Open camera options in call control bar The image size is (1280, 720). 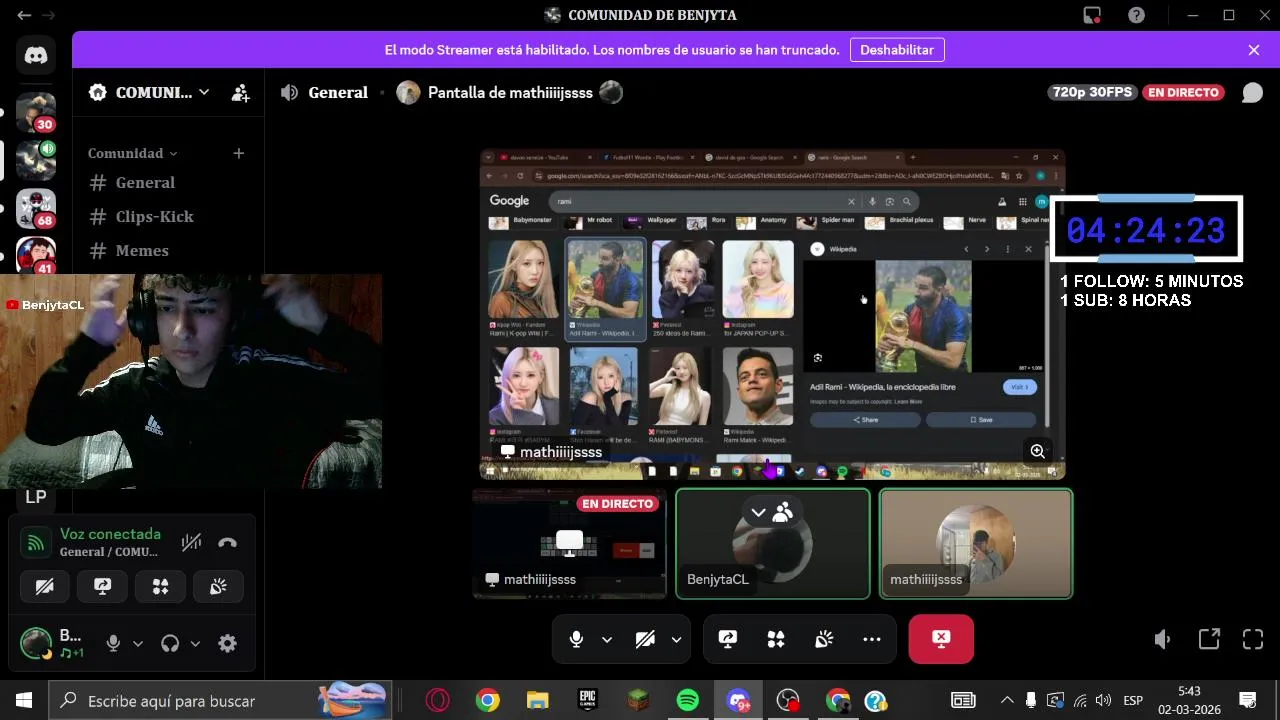676,639
